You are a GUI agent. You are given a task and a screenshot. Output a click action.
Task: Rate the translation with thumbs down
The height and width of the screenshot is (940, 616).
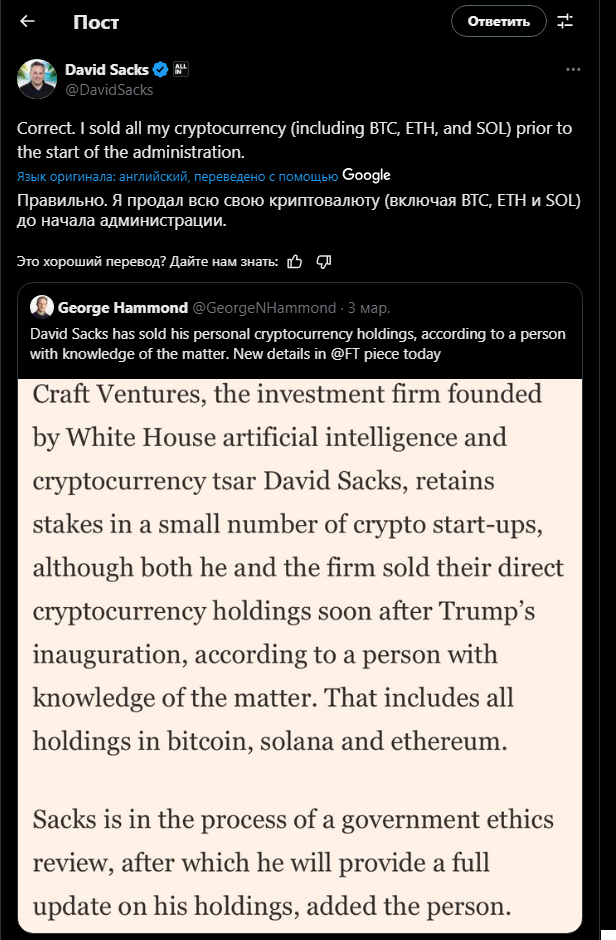[x=323, y=261]
